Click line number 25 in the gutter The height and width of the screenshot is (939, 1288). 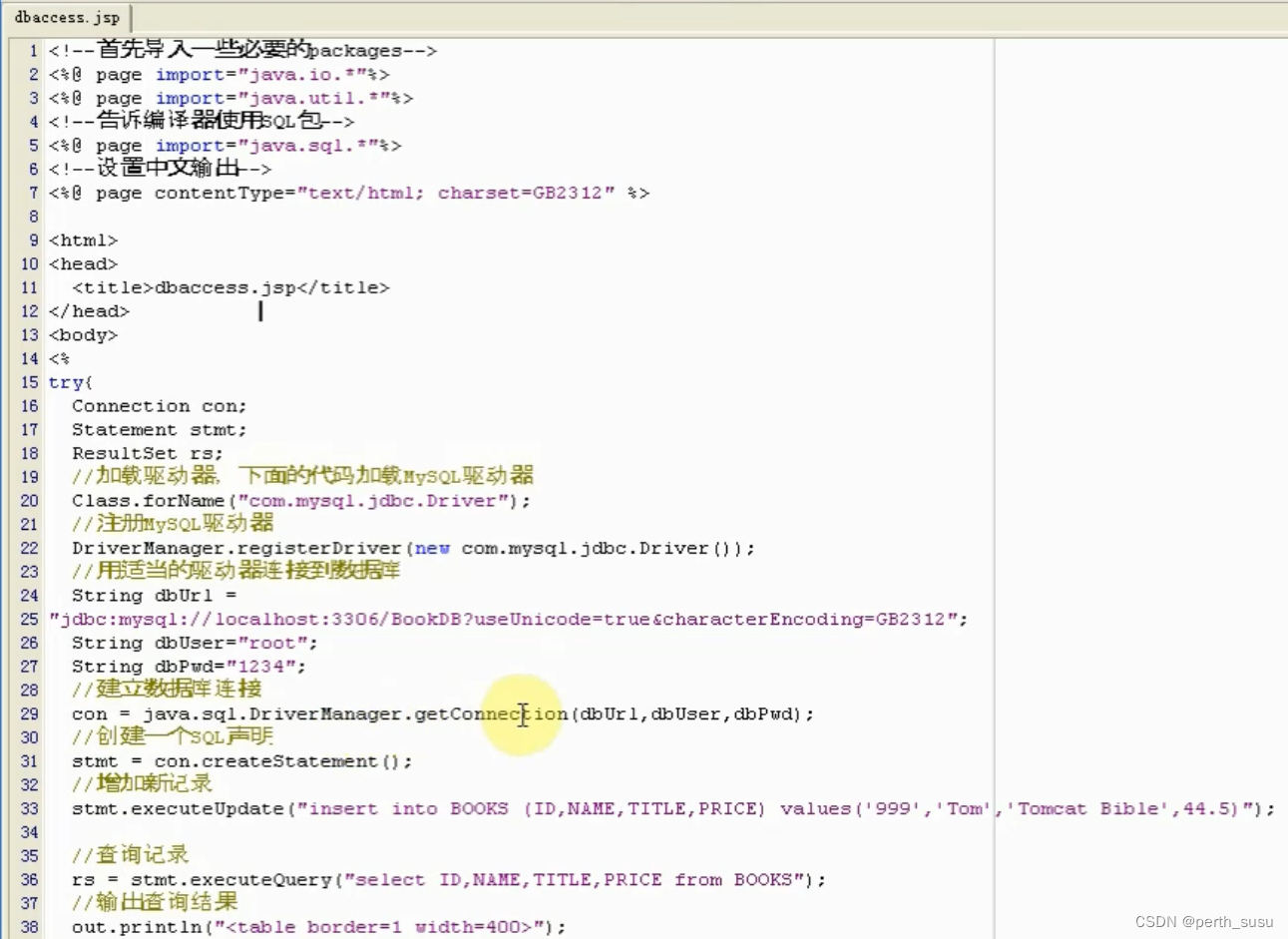30,620
